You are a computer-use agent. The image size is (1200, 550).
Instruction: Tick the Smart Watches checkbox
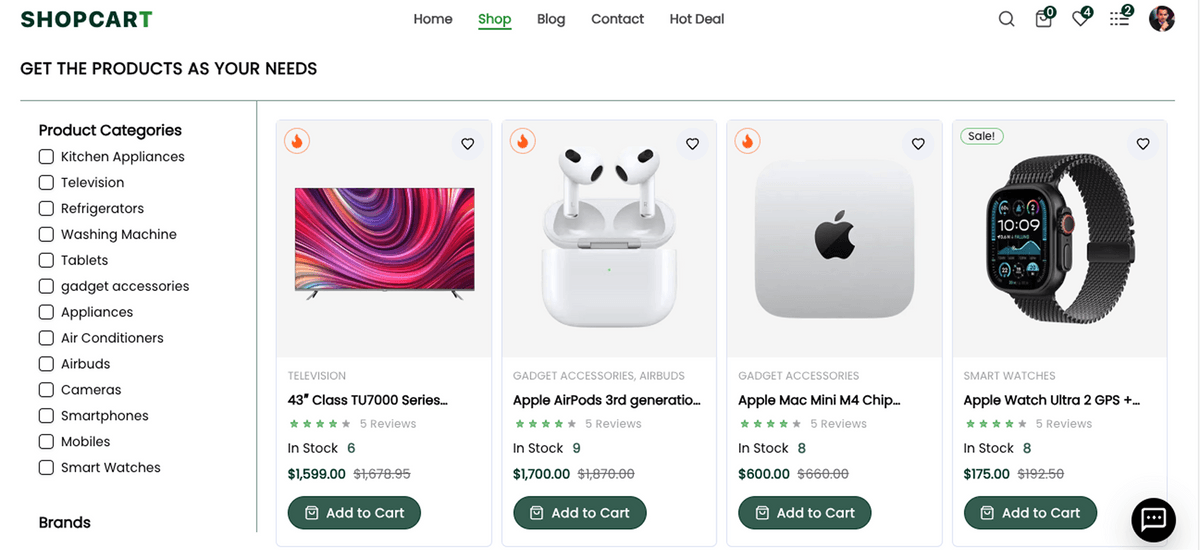[46, 468]
